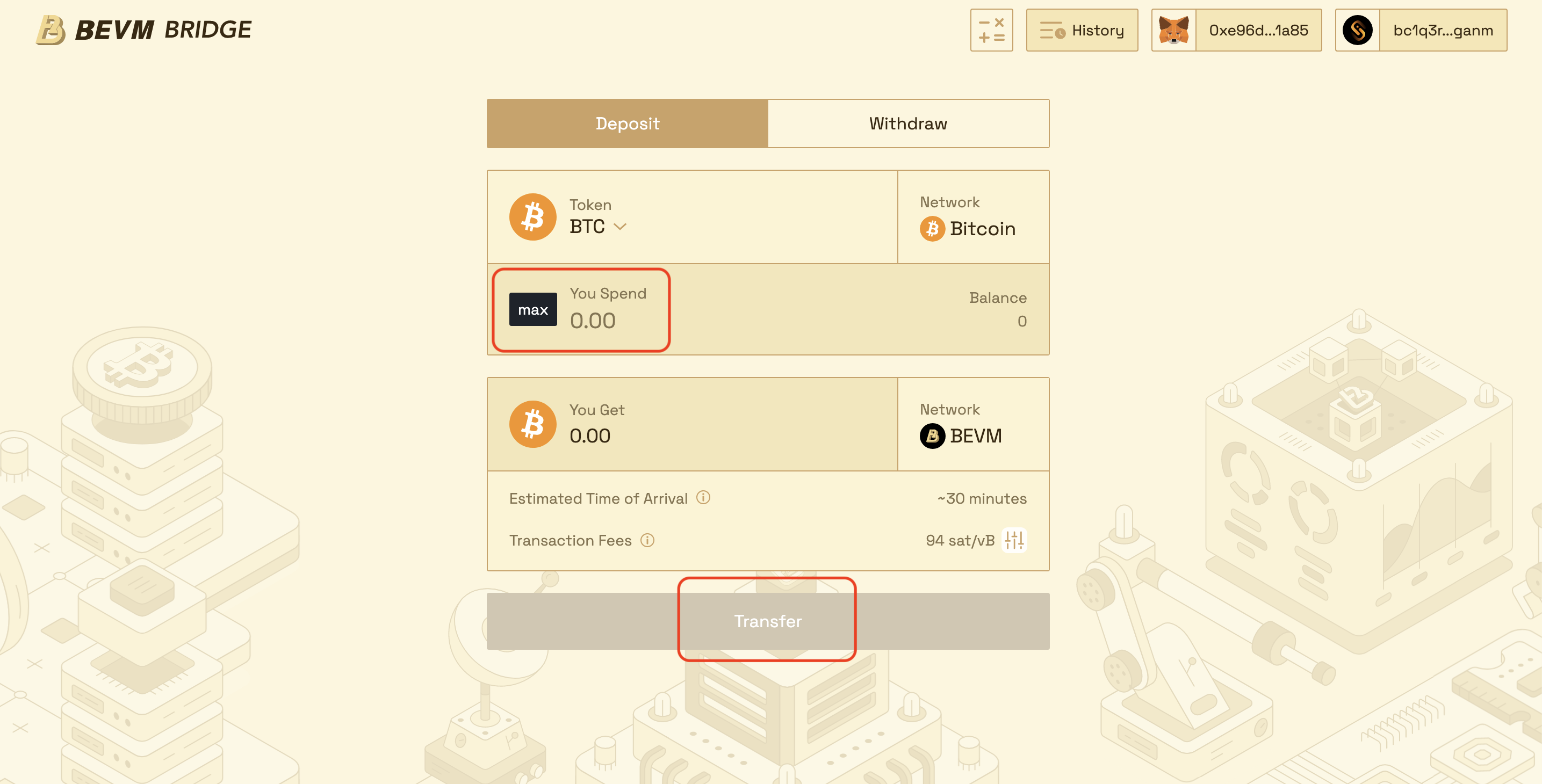
Task: Switch to the Withdraw tab
Action: [x=908, y=124]
